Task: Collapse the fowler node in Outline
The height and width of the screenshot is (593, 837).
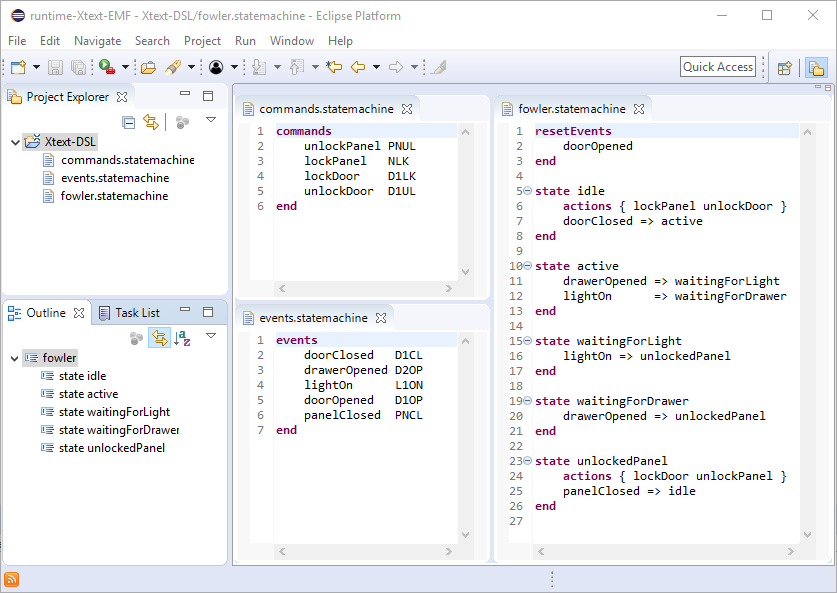Action: tap(14, 358)
